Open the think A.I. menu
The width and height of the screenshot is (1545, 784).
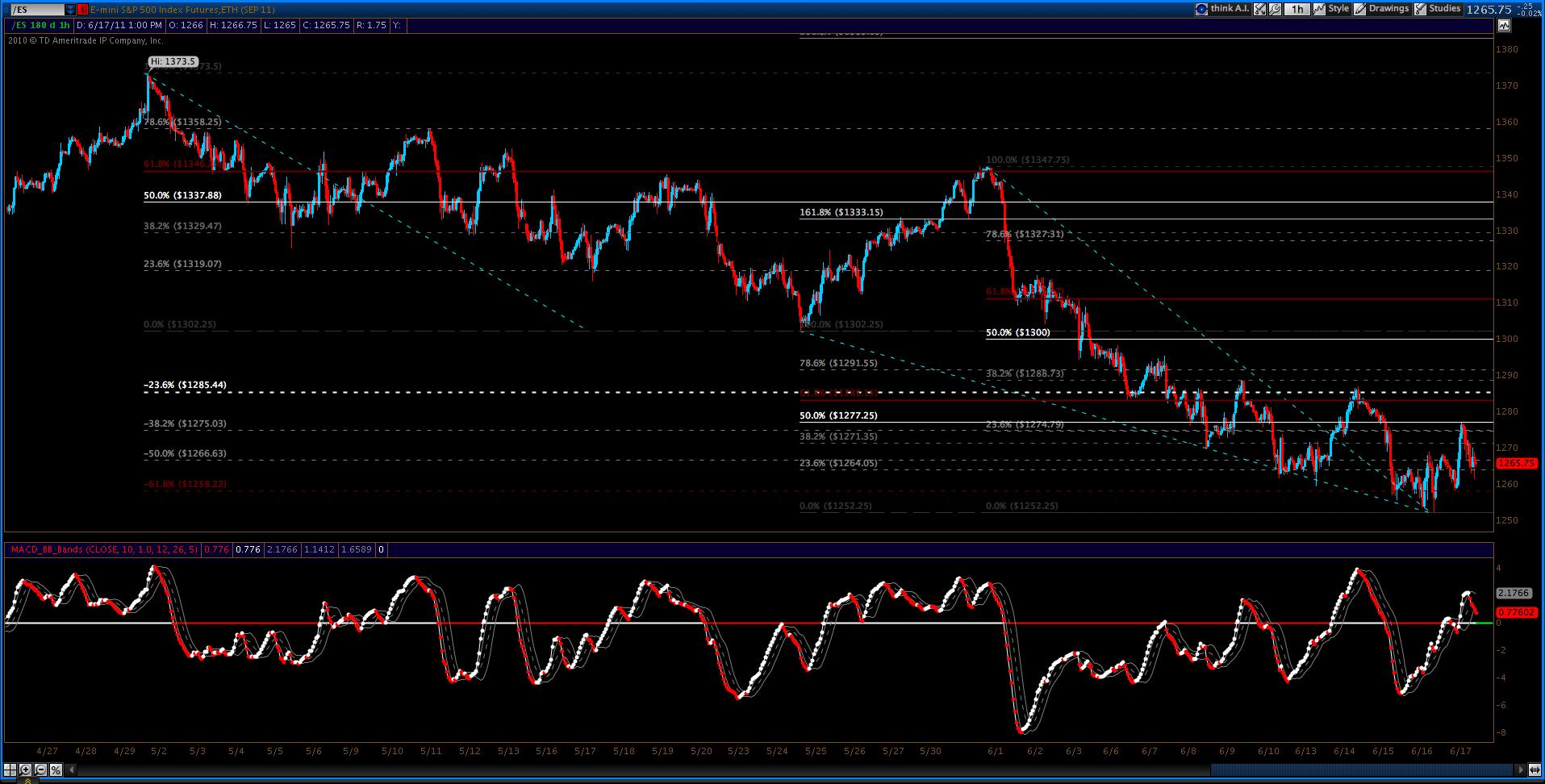coord(1229,9)
